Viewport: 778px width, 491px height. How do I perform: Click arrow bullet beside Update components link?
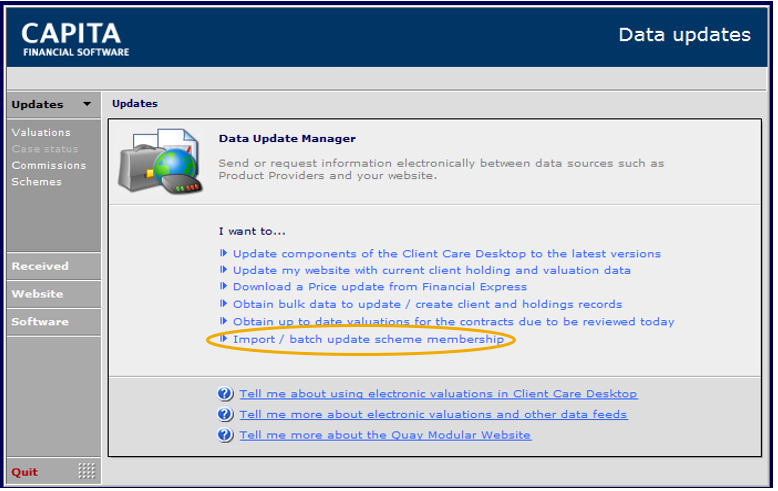(x=223, y=253)
